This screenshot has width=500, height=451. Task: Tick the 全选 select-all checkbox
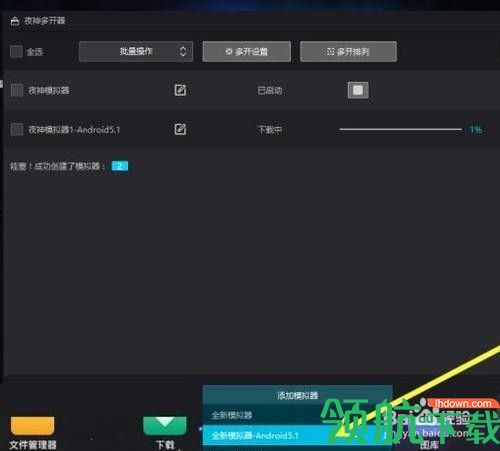[x=16, y=52]
